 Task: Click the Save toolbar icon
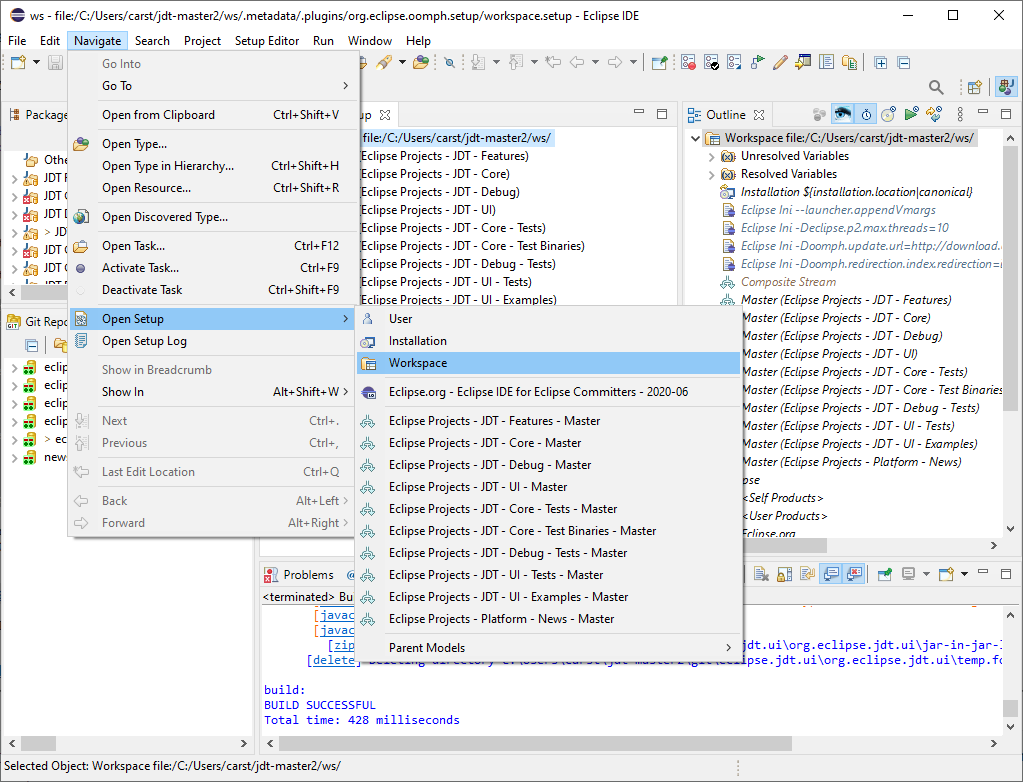(x=55, y=63)
